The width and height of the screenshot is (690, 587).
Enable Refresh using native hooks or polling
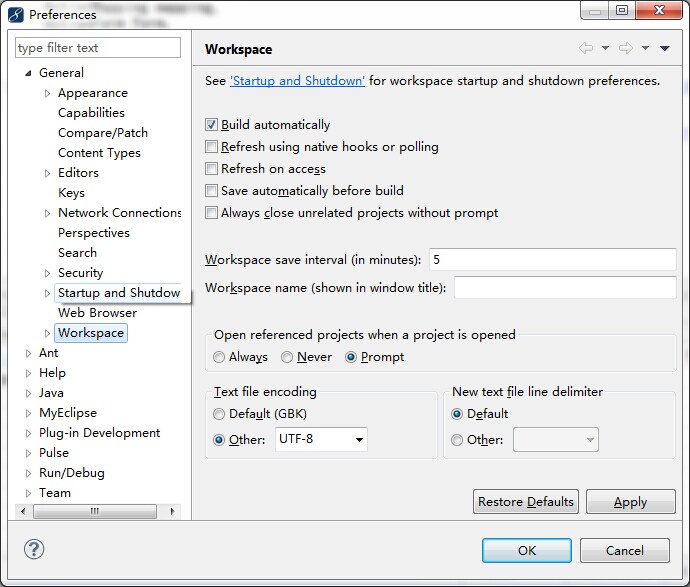(x=211, y=147)
